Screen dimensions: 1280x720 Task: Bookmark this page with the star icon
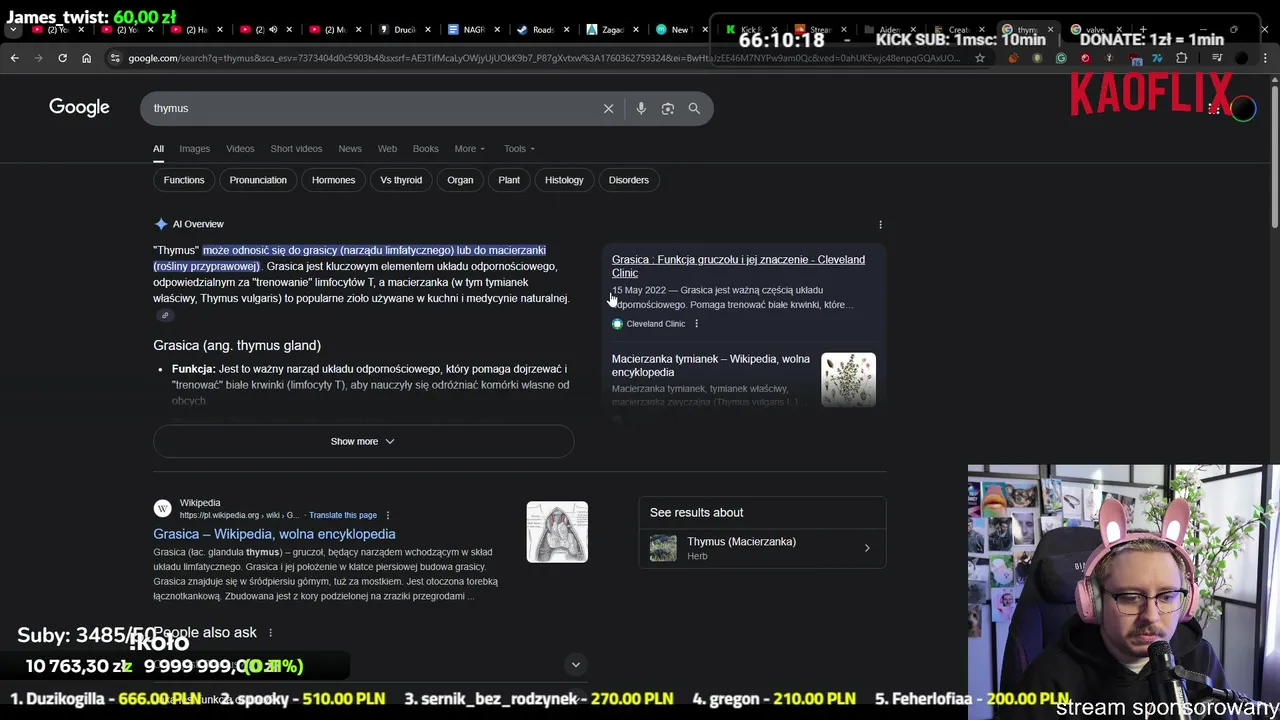[980, 58]
